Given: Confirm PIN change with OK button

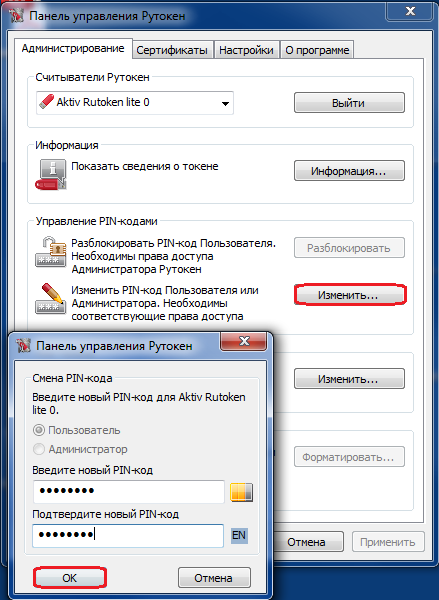Looking at the screenshot, I should pyautogui.click(x=69, y=577).
